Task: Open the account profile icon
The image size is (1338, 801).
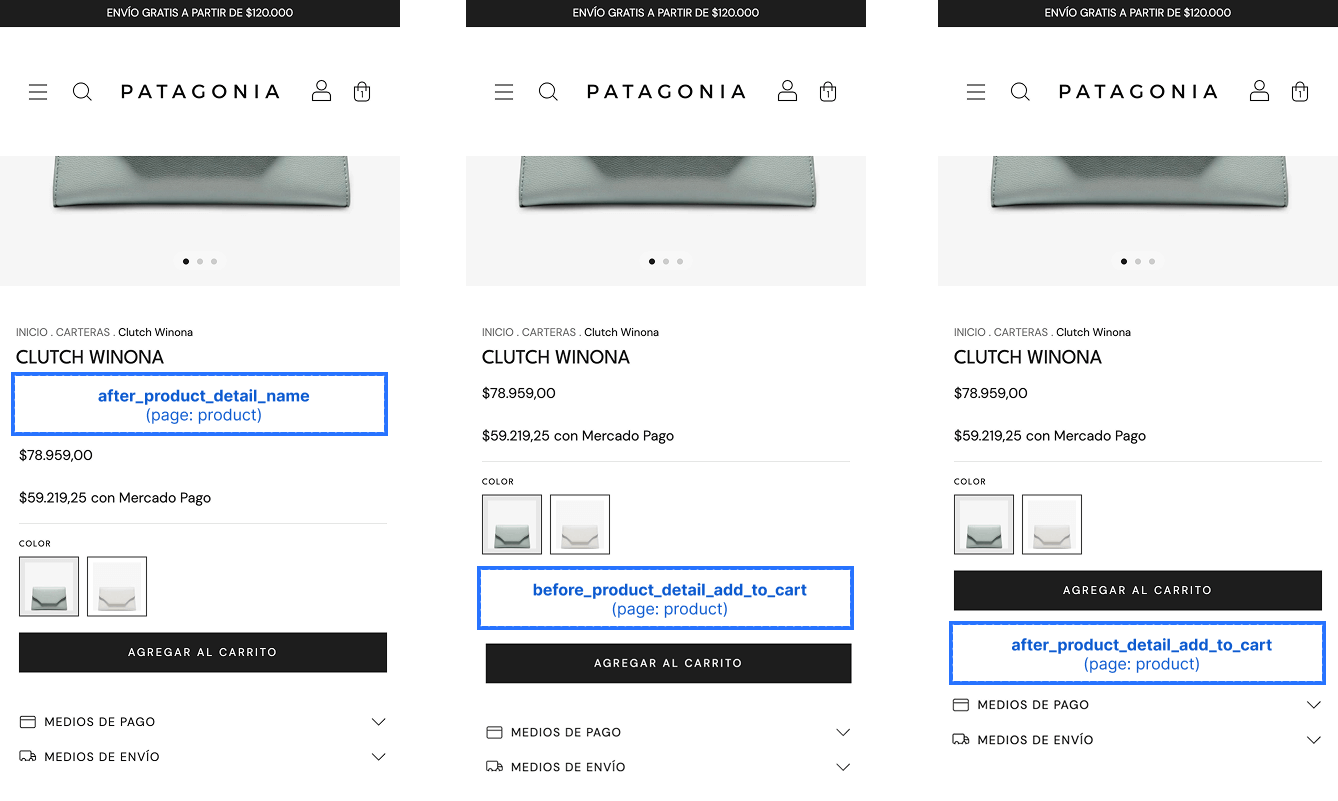Action: click(x=321, y=90)
